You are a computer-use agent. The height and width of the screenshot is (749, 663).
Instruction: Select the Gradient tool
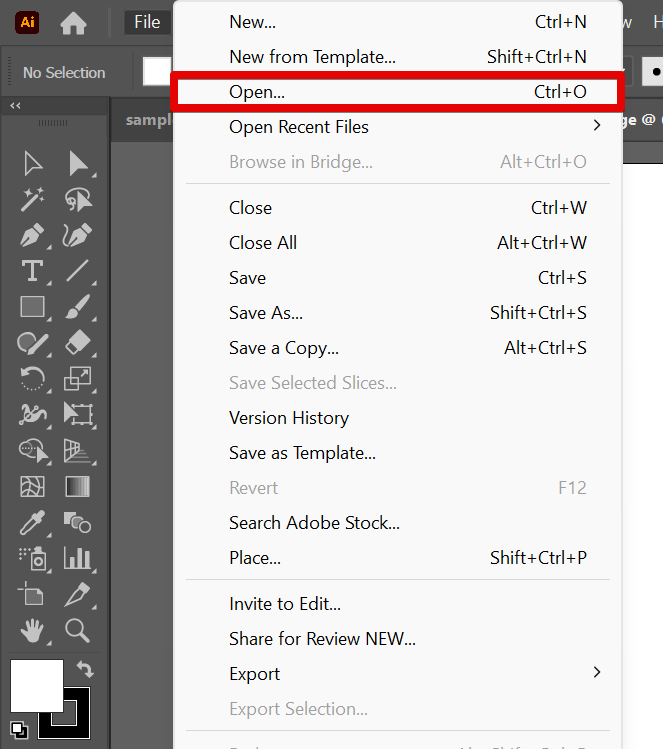(x=77, y=487)
